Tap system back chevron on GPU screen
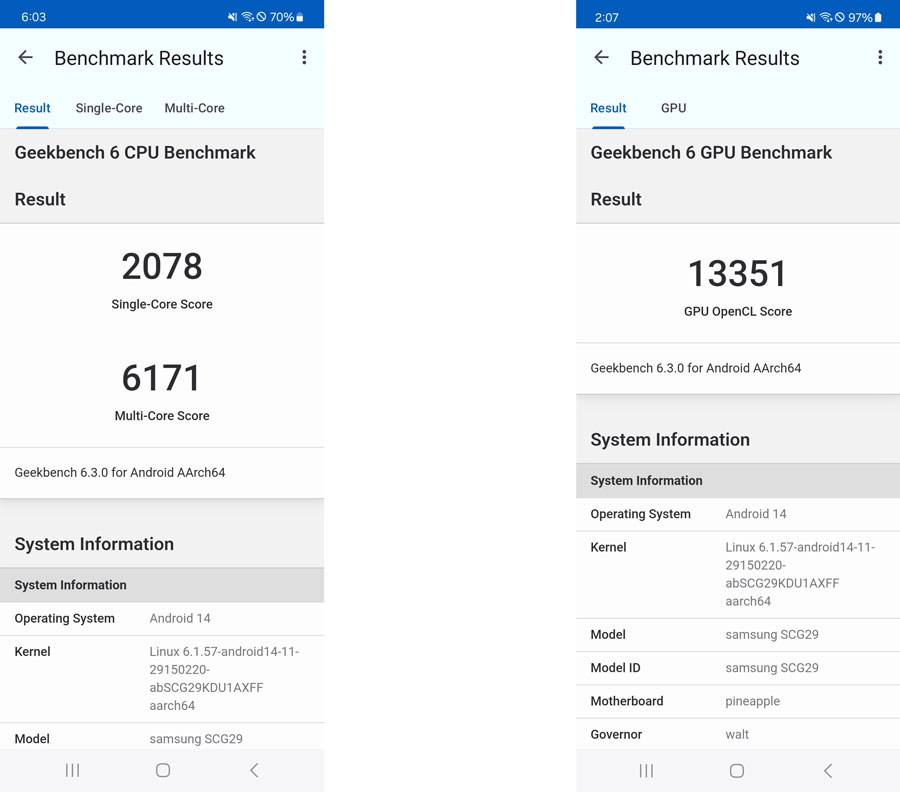 (828, 770)
